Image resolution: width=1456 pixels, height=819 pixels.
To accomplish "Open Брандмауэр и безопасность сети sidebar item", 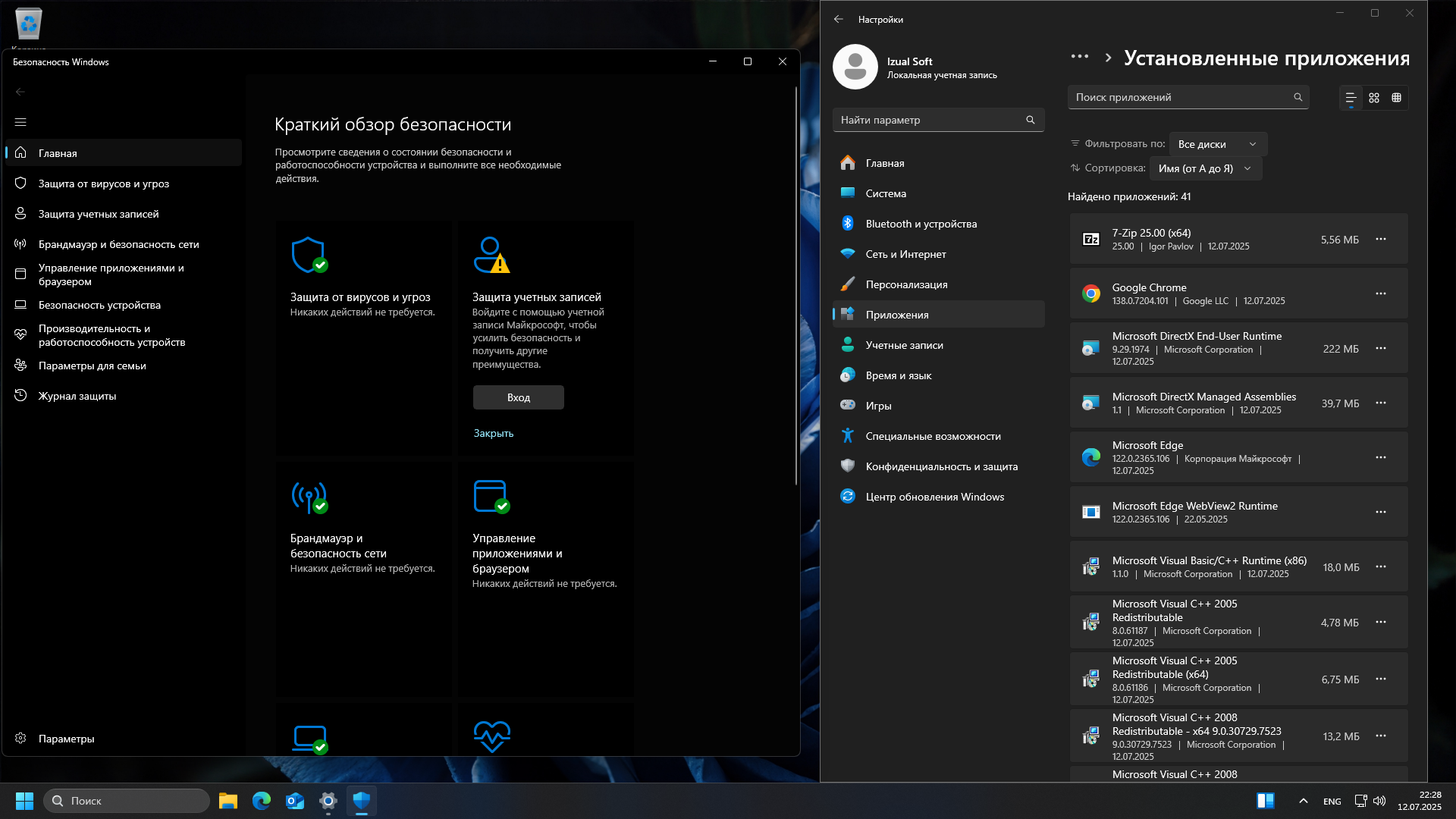I will pyautogui.click(x=123, y=244).
